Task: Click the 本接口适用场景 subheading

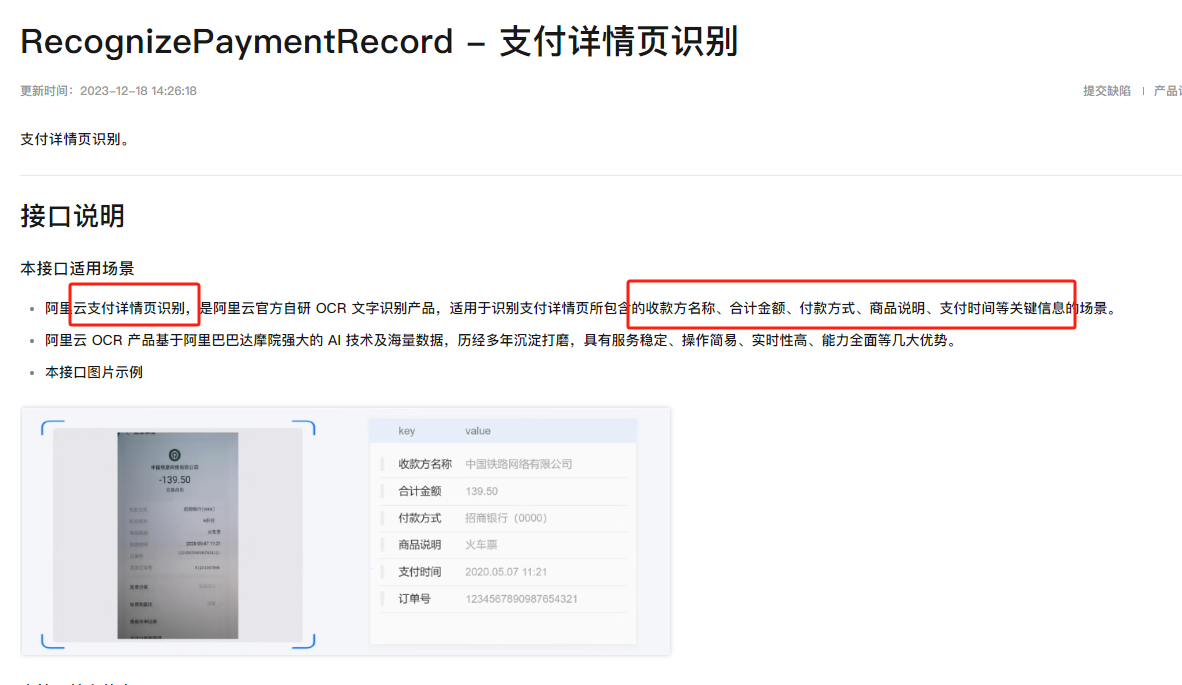Action: 77,268
